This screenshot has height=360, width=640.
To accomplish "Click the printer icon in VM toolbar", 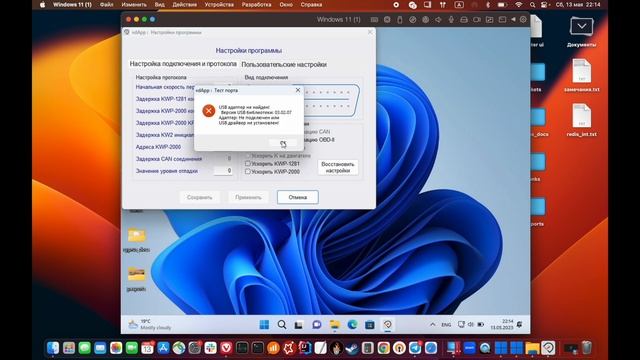I will click(464, 20).
